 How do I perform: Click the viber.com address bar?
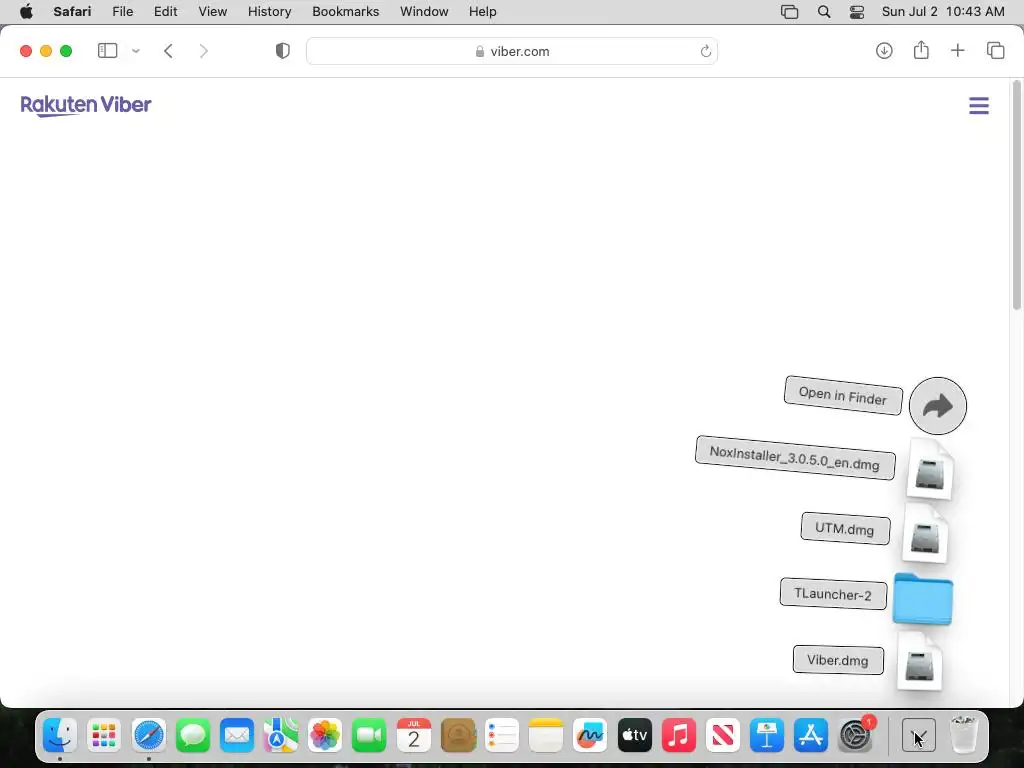click(512, 51)
